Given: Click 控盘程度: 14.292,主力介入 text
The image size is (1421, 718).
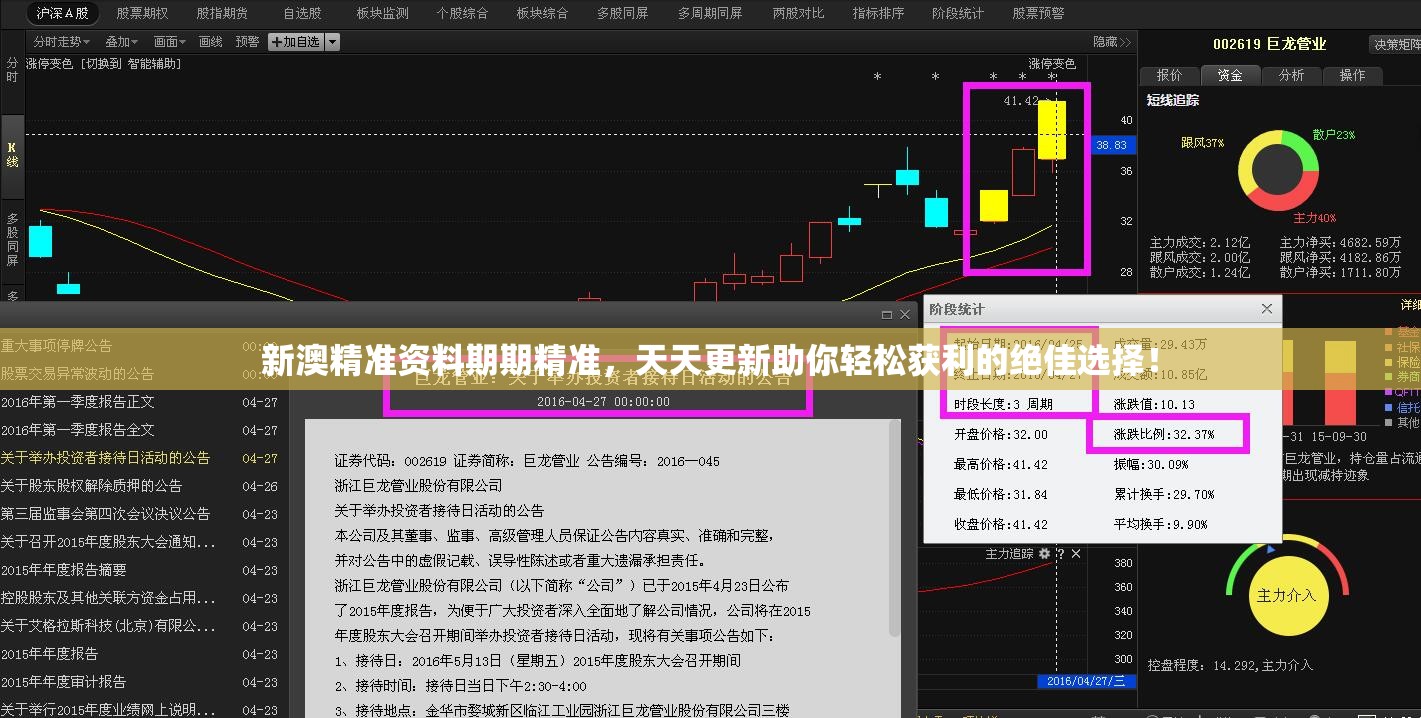Looking at the screenshot, I should tap(1231, 665).
